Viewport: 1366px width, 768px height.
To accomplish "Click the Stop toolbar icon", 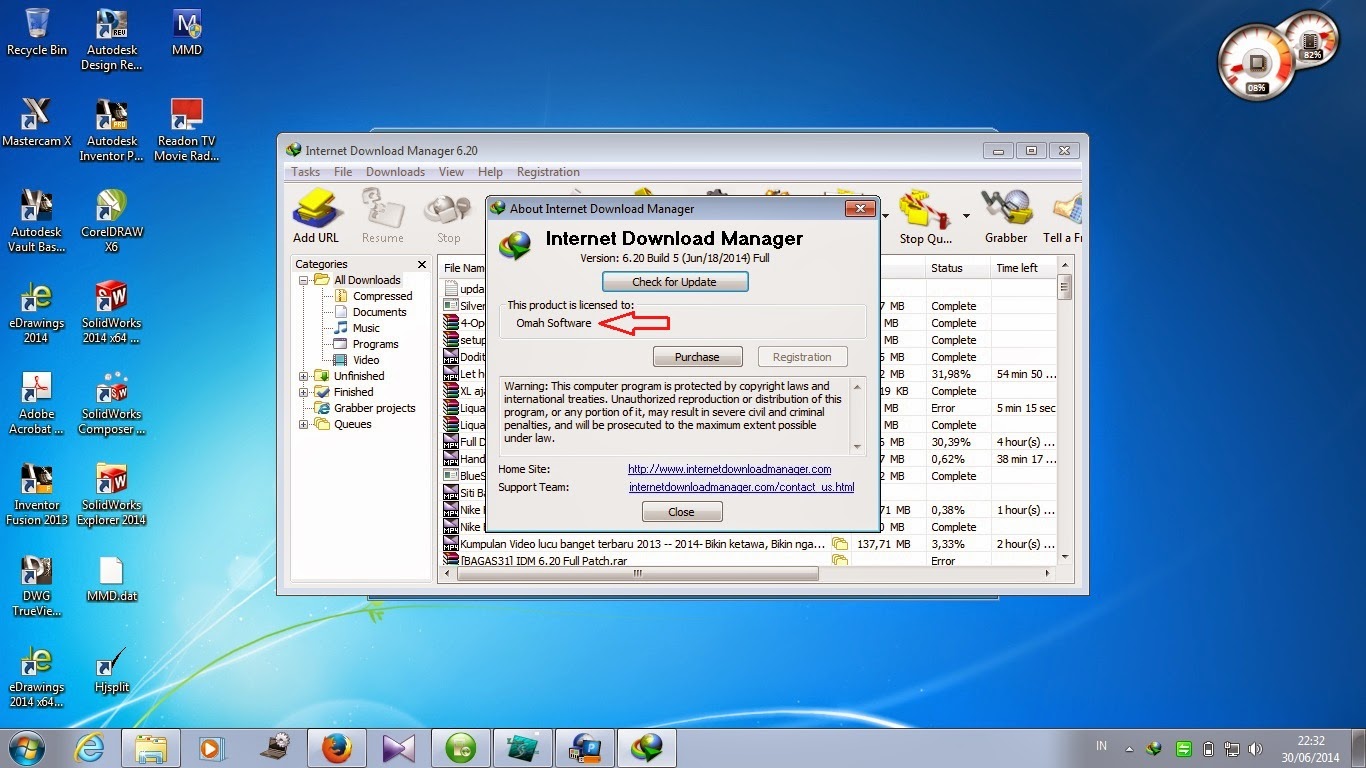I will [448, 217].
